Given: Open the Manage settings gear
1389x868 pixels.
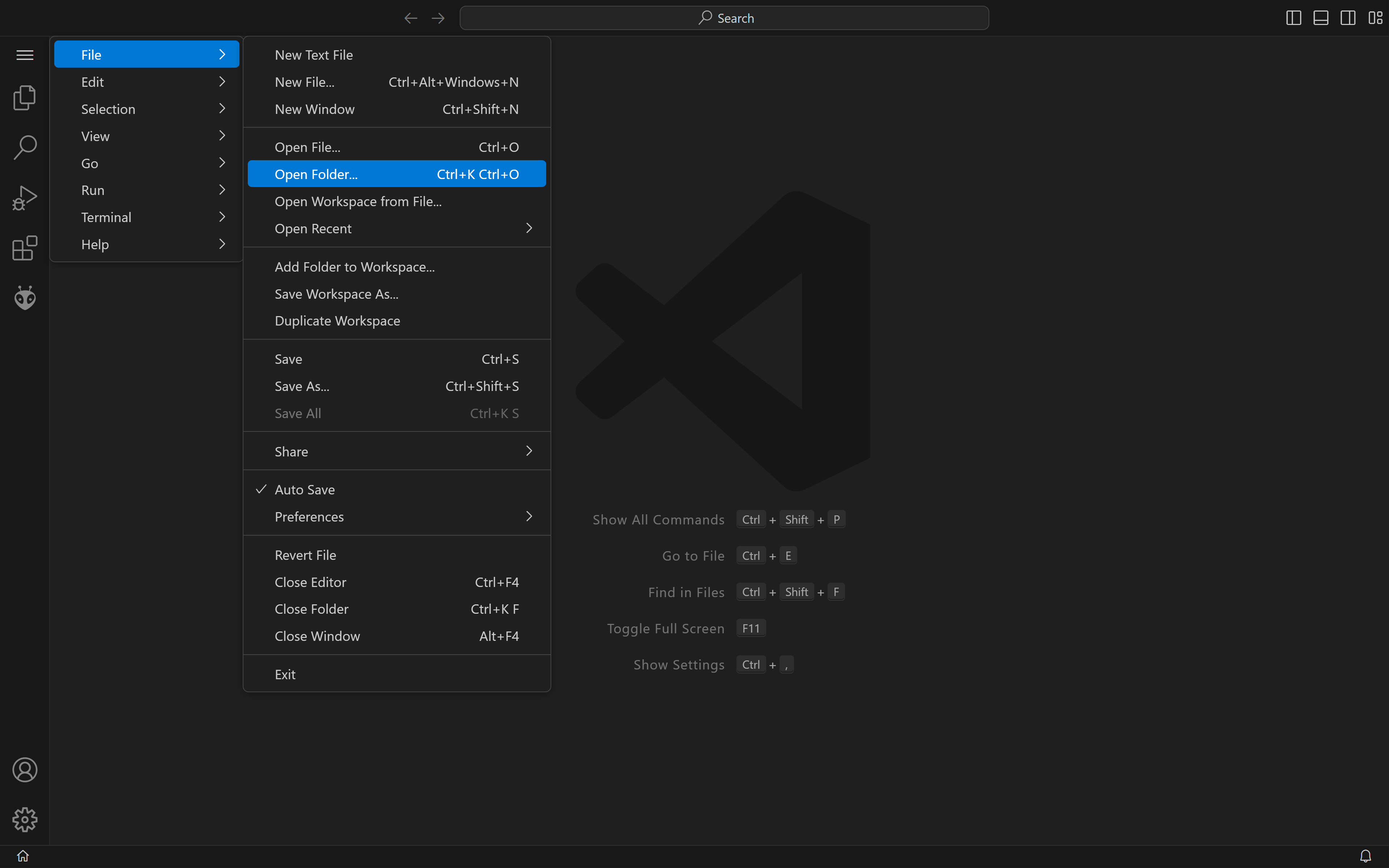Looking at the screenshot, I should tap(25, 819).
